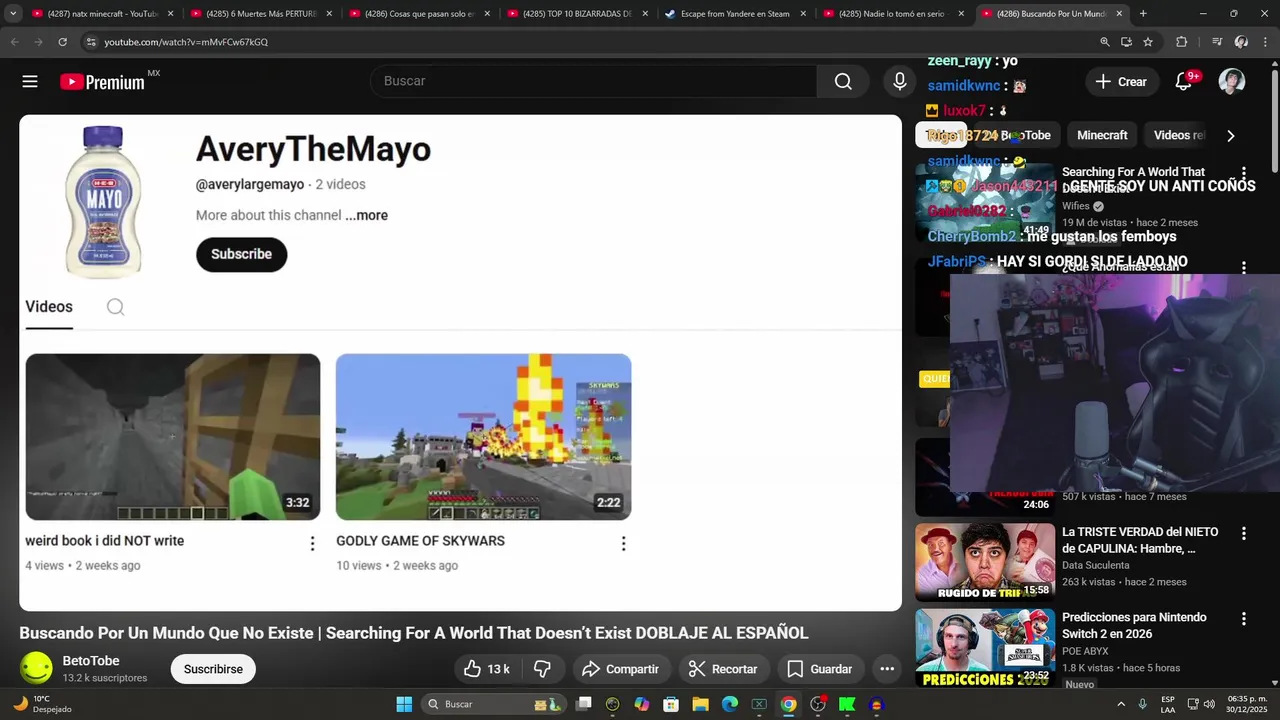Open 'weird book i did NOT write' thumbnail
Screen dimensions: 1280x720
[173, 437]
